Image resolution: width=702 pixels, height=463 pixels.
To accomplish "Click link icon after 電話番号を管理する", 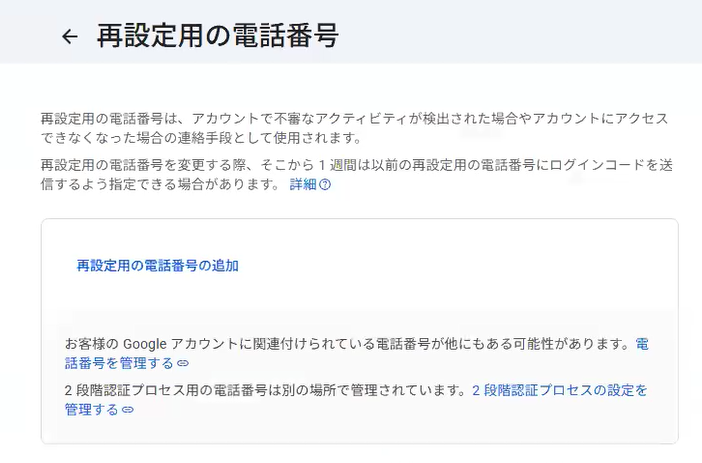I will pos(183,363).
